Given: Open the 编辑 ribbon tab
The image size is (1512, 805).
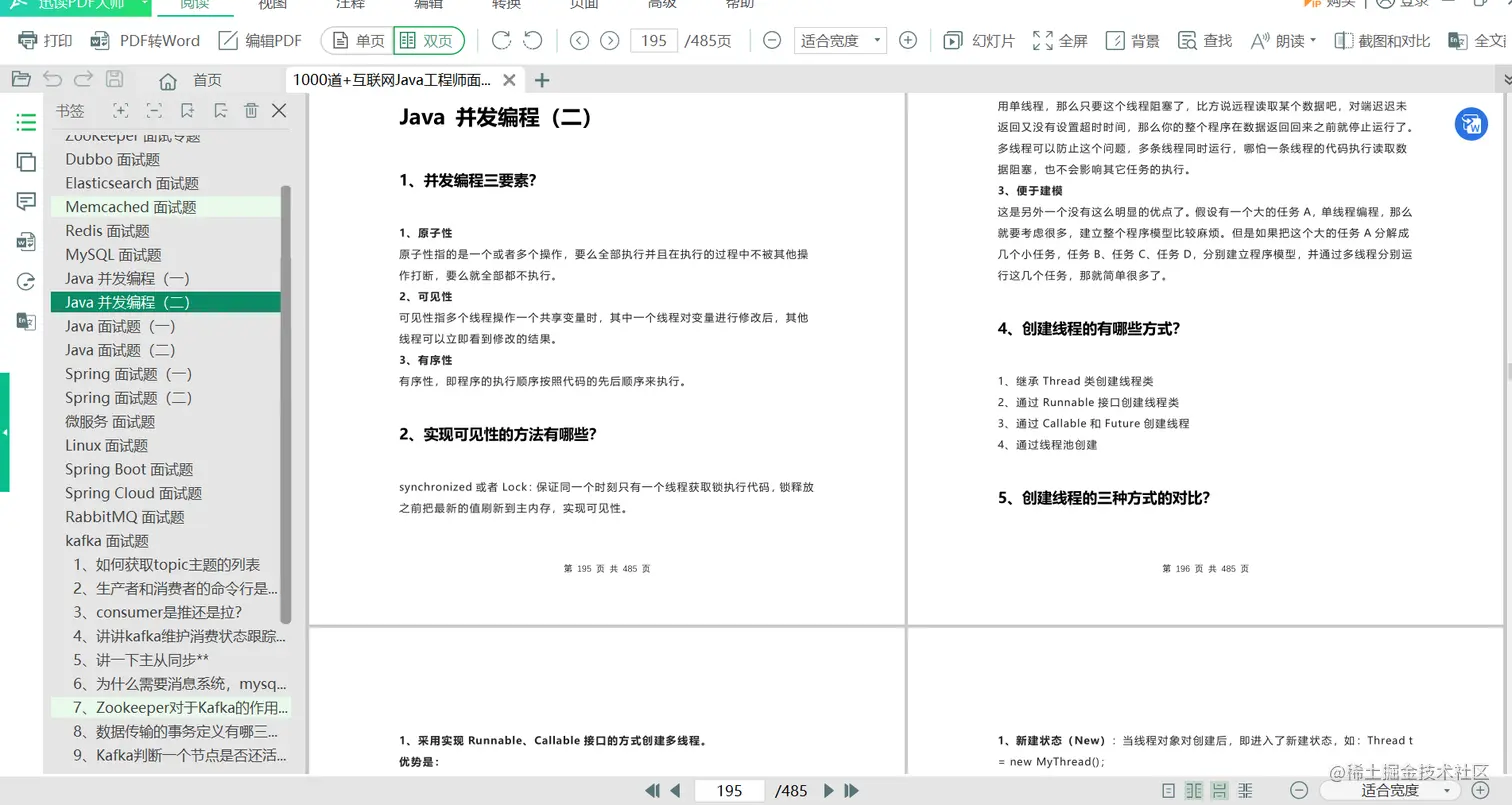Looking at the screenshot, I should click(x=428, y=4).
